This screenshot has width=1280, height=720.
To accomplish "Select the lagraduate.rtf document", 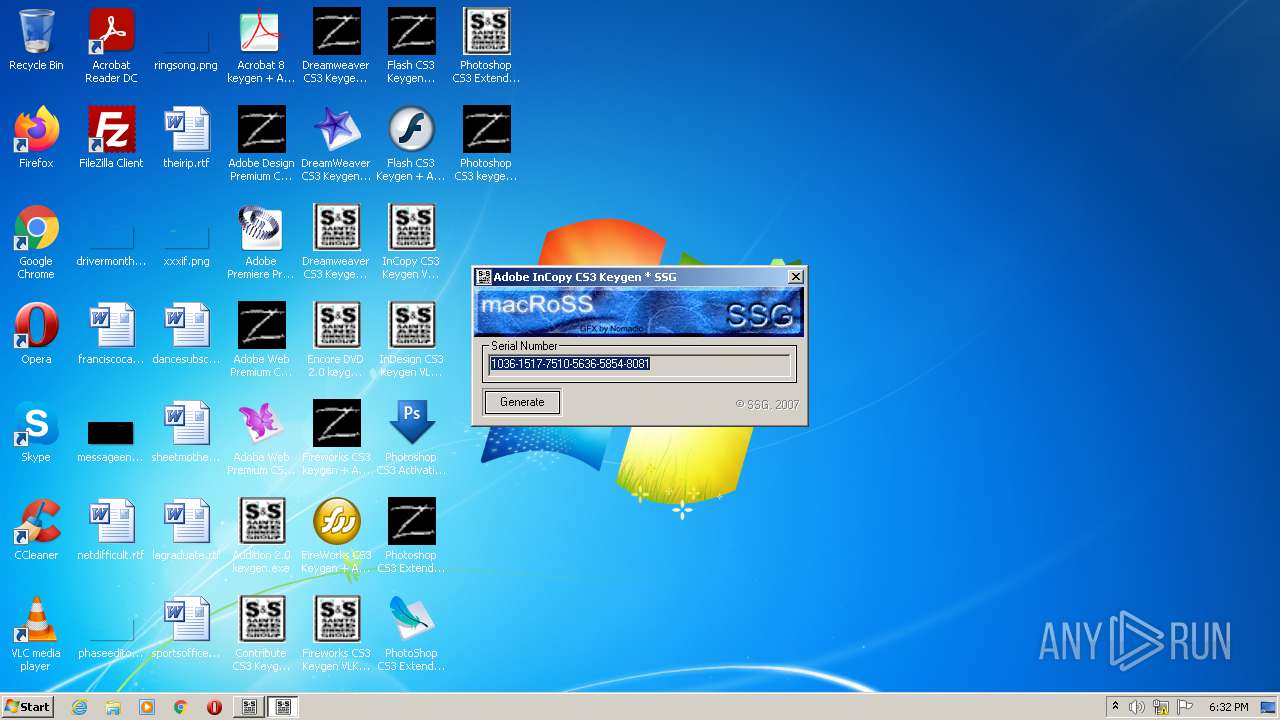I will point(186,530).
